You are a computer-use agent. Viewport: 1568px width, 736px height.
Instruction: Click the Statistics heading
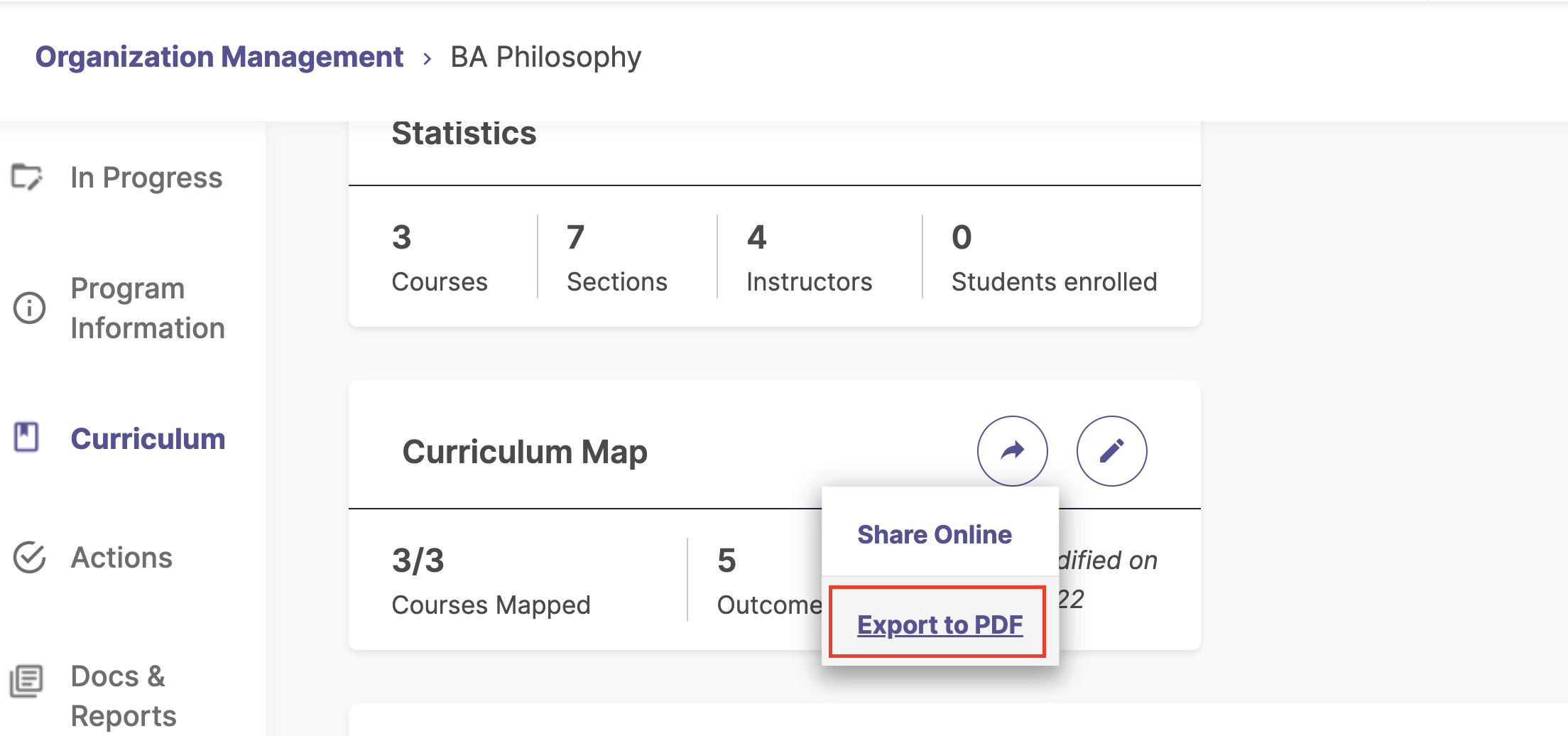point(464,134)
